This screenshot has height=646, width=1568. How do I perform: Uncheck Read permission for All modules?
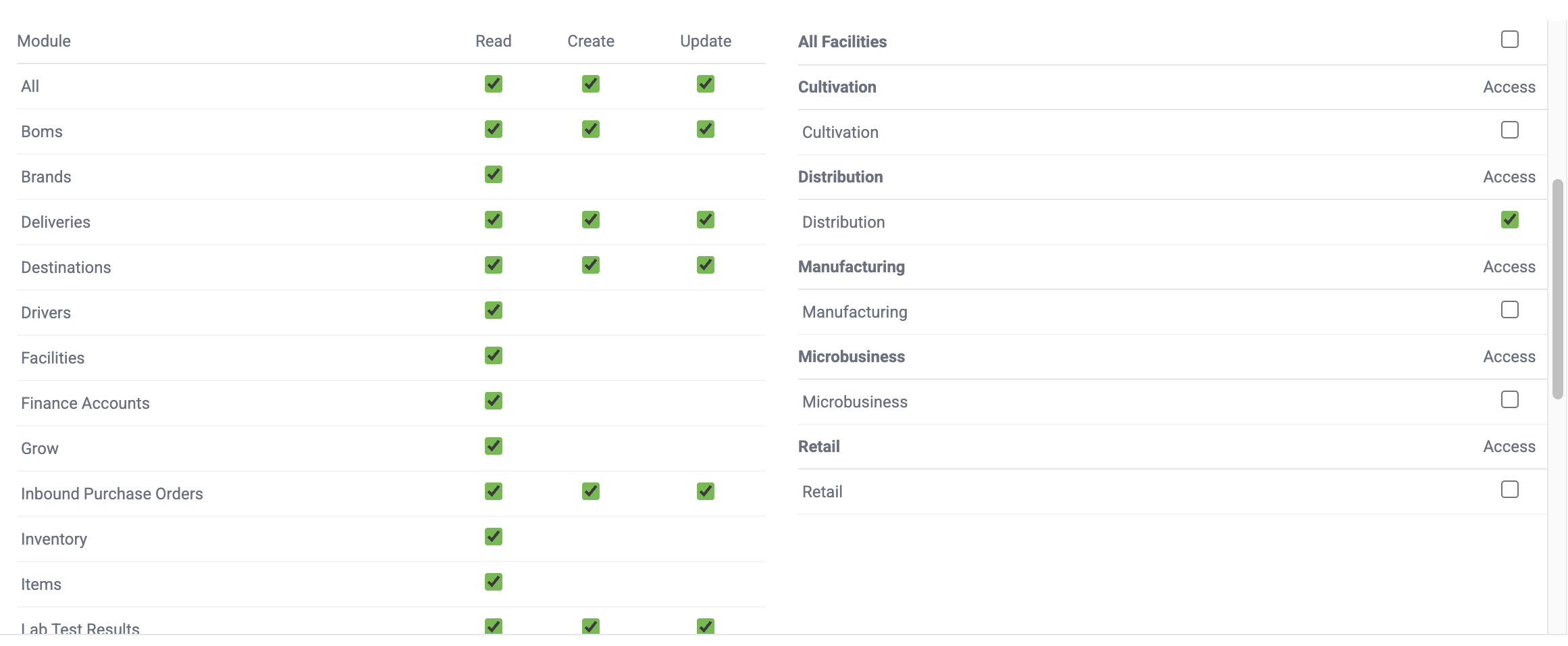point(494,84)
